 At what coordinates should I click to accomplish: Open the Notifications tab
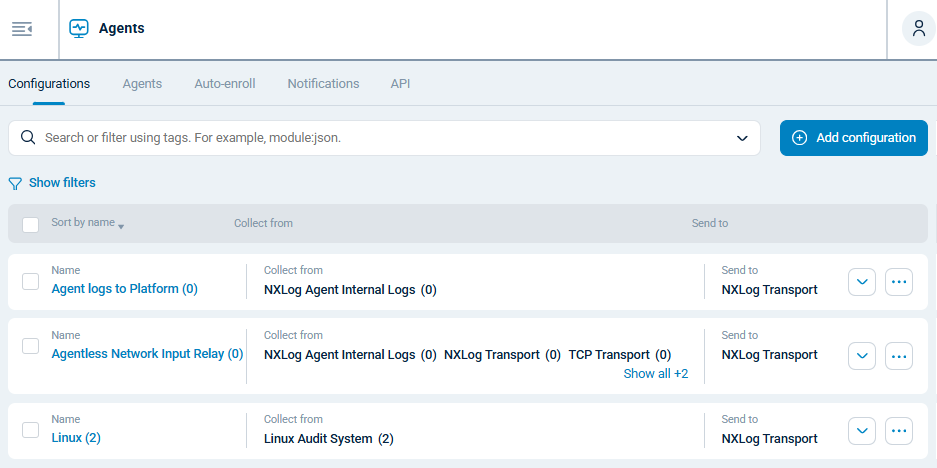pyautogui.click(x=323, y=84)
